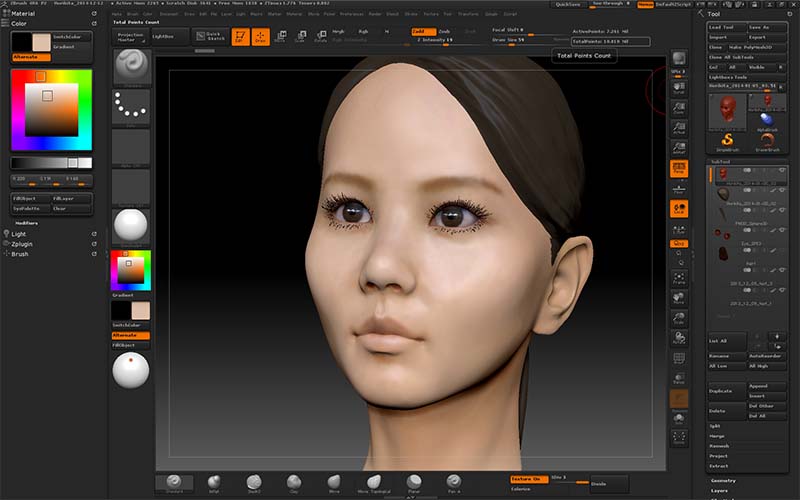Open Quick Sketch
The height and width of the screenshot is (500, 800).
tap(210, 37)
